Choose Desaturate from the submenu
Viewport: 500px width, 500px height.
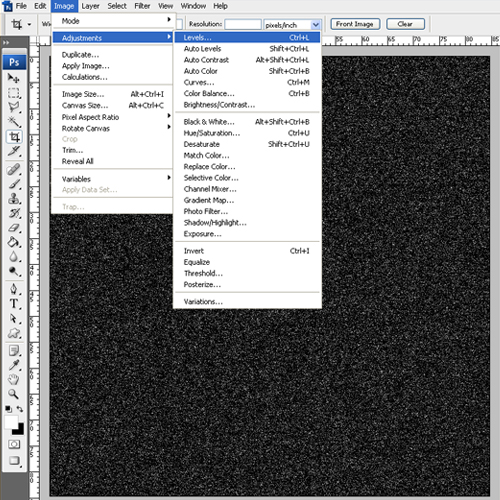tap(247, 144)
